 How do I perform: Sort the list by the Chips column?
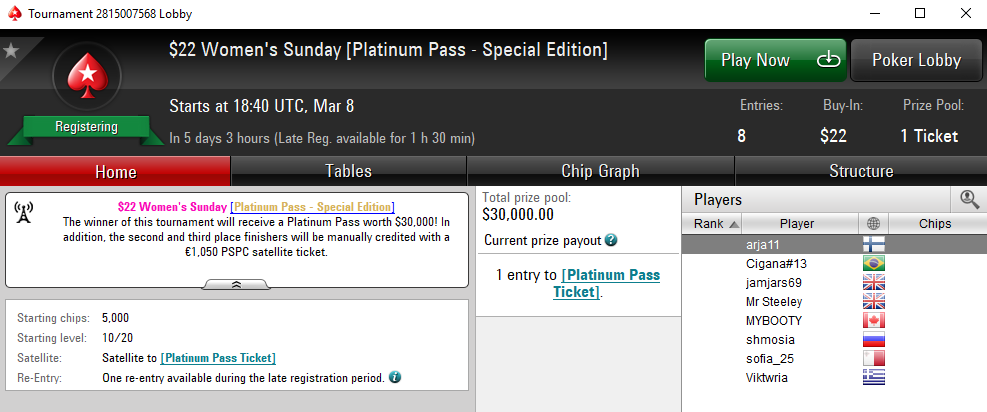pos(937,223)
